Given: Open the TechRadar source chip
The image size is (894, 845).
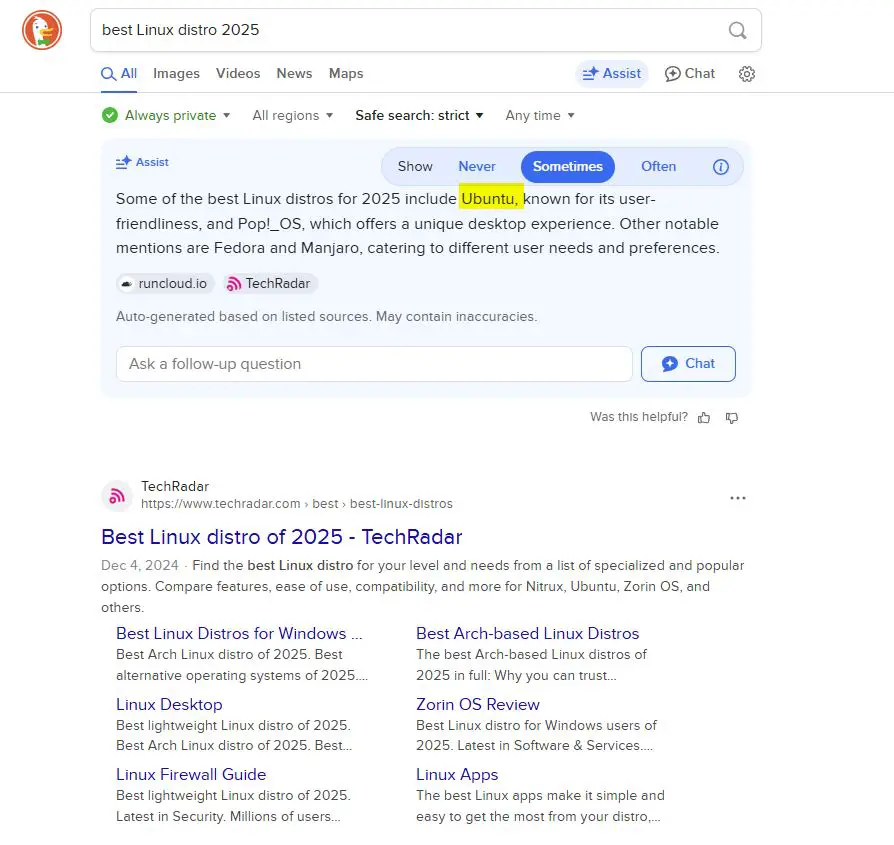Looking at the screenshot, I should pyautogui.click(x=270, y=283).
